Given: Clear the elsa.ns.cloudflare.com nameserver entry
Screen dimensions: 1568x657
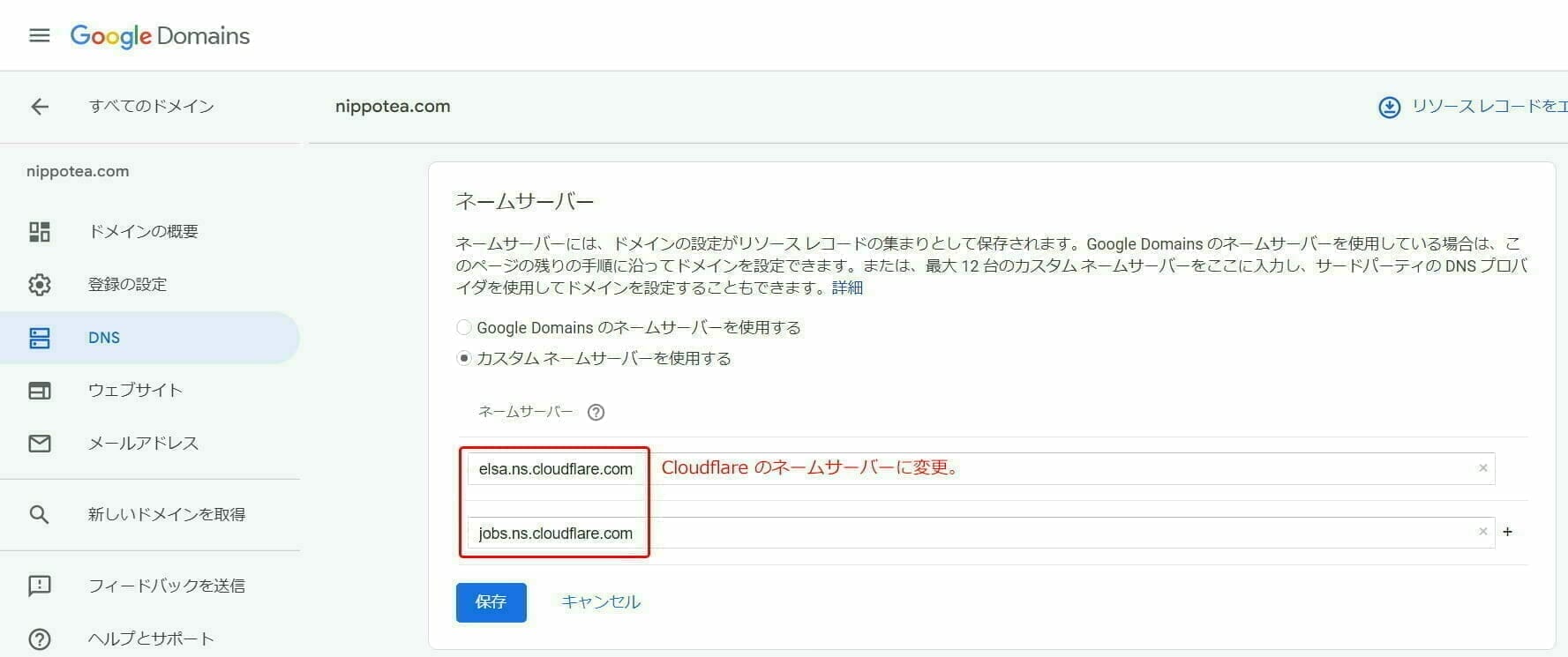Looking at the screenshot, I should pyautogui.click(x=1482, y=468).
